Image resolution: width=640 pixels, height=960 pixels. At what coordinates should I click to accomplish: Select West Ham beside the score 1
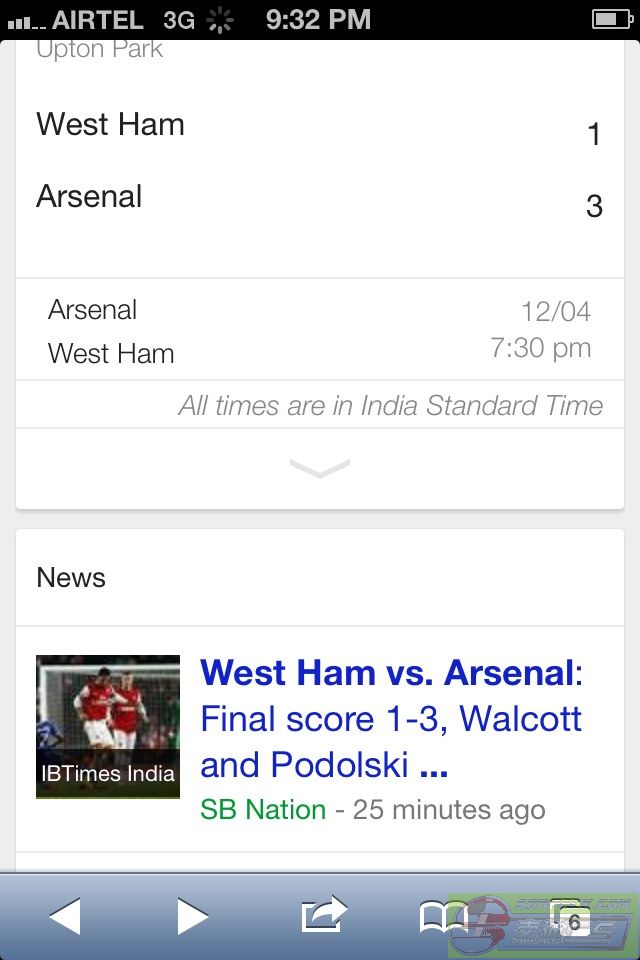pos(111,125)
